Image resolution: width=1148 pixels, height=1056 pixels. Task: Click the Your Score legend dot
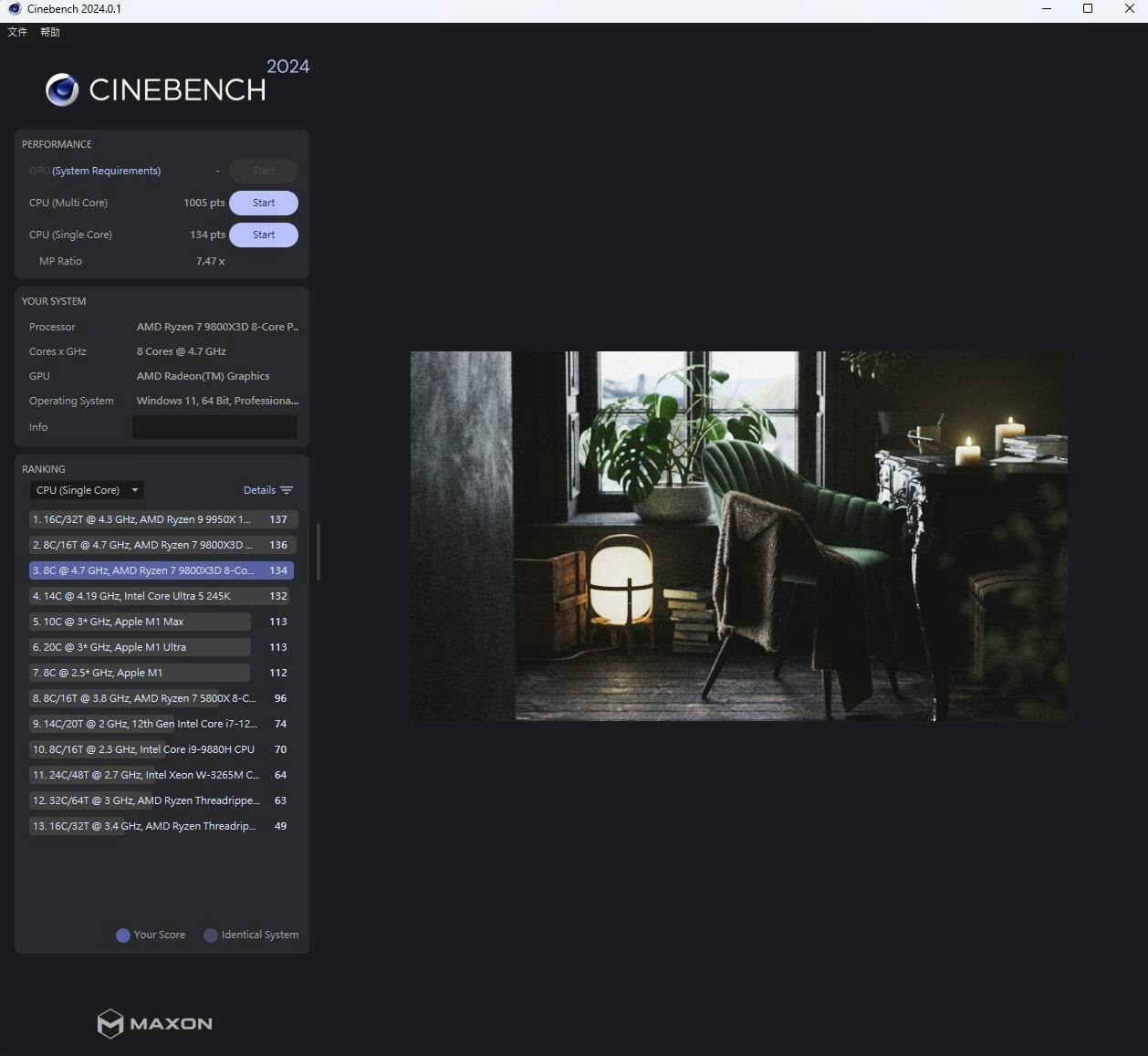coord(123,936)
